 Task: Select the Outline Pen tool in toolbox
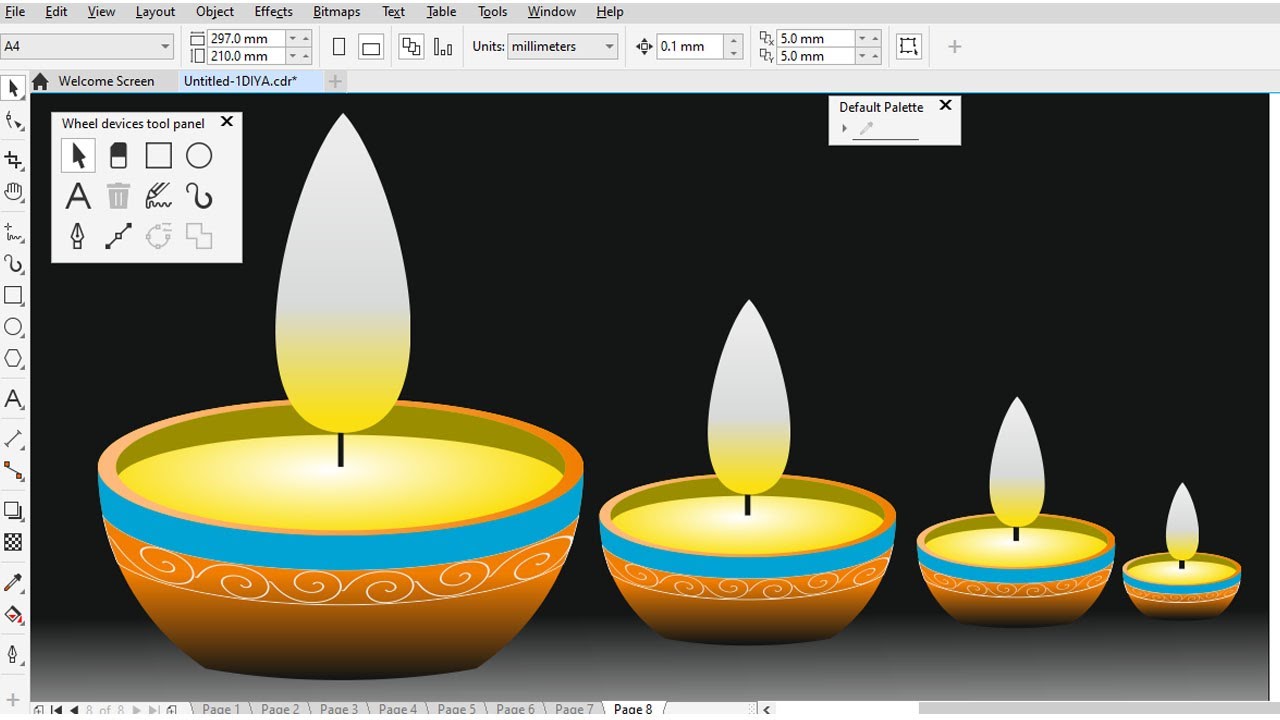click(13, 654)
